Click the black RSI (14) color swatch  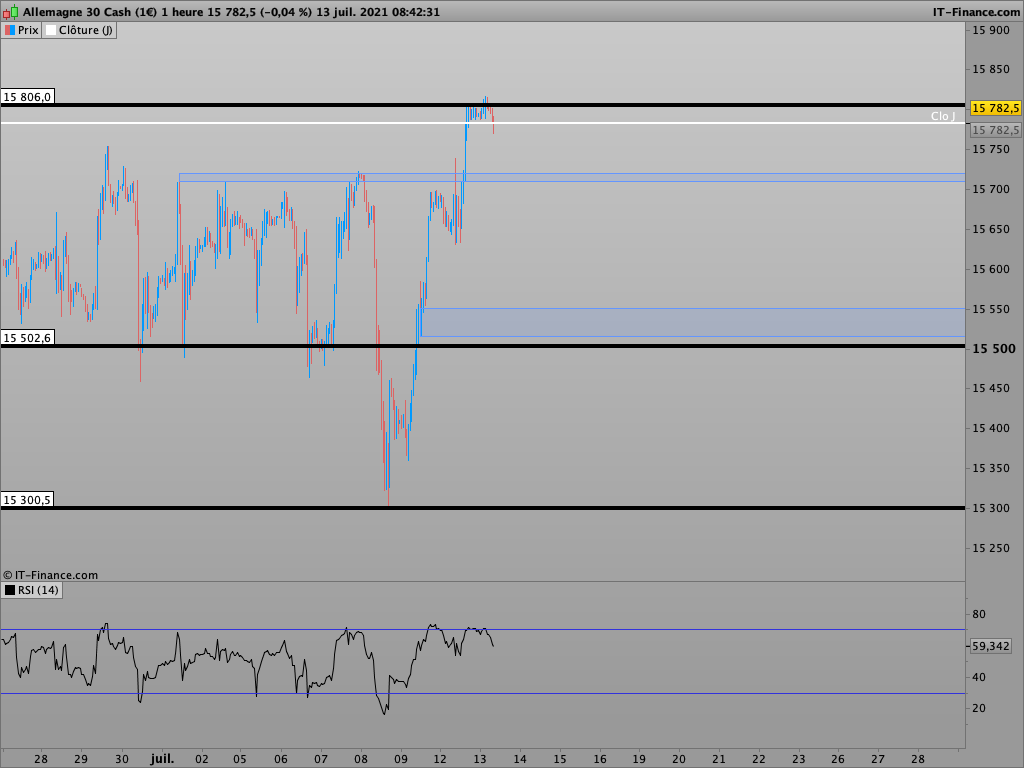click(x=10, y=590)
